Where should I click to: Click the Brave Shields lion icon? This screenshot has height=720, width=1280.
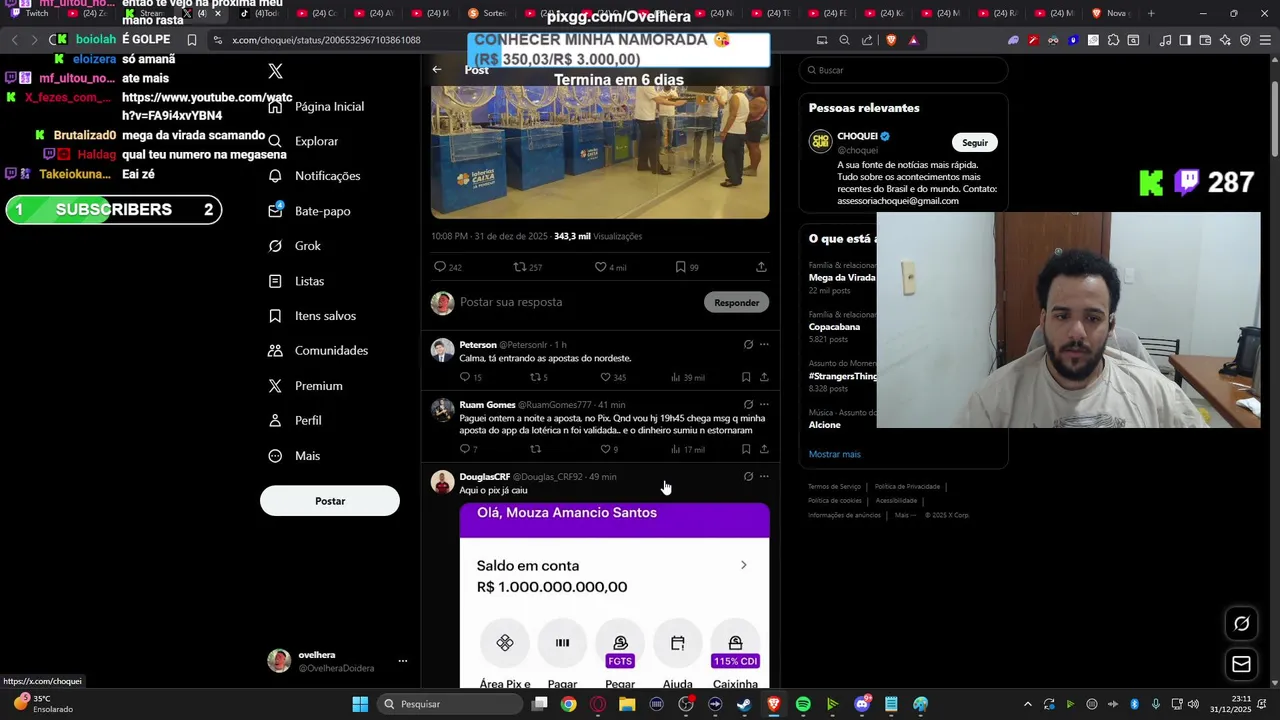pyautogui.click(x=891, y=40)
